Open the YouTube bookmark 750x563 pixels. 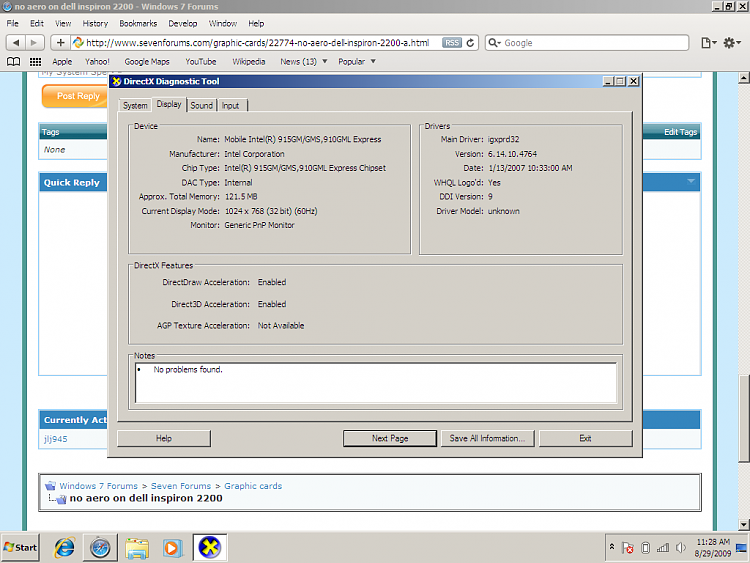pyautogui.click(x=200, y=61)
